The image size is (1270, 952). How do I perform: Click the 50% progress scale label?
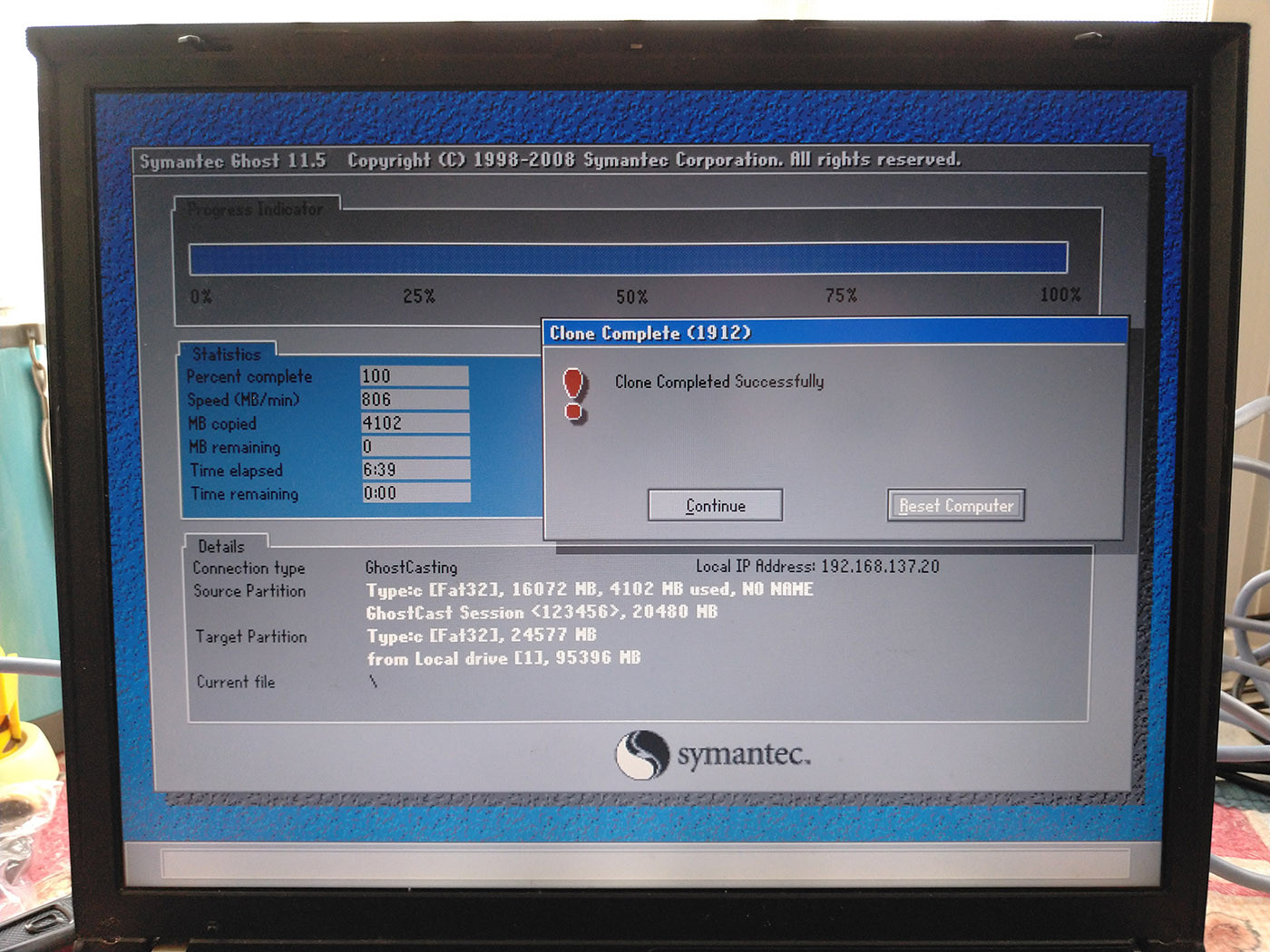632,297
